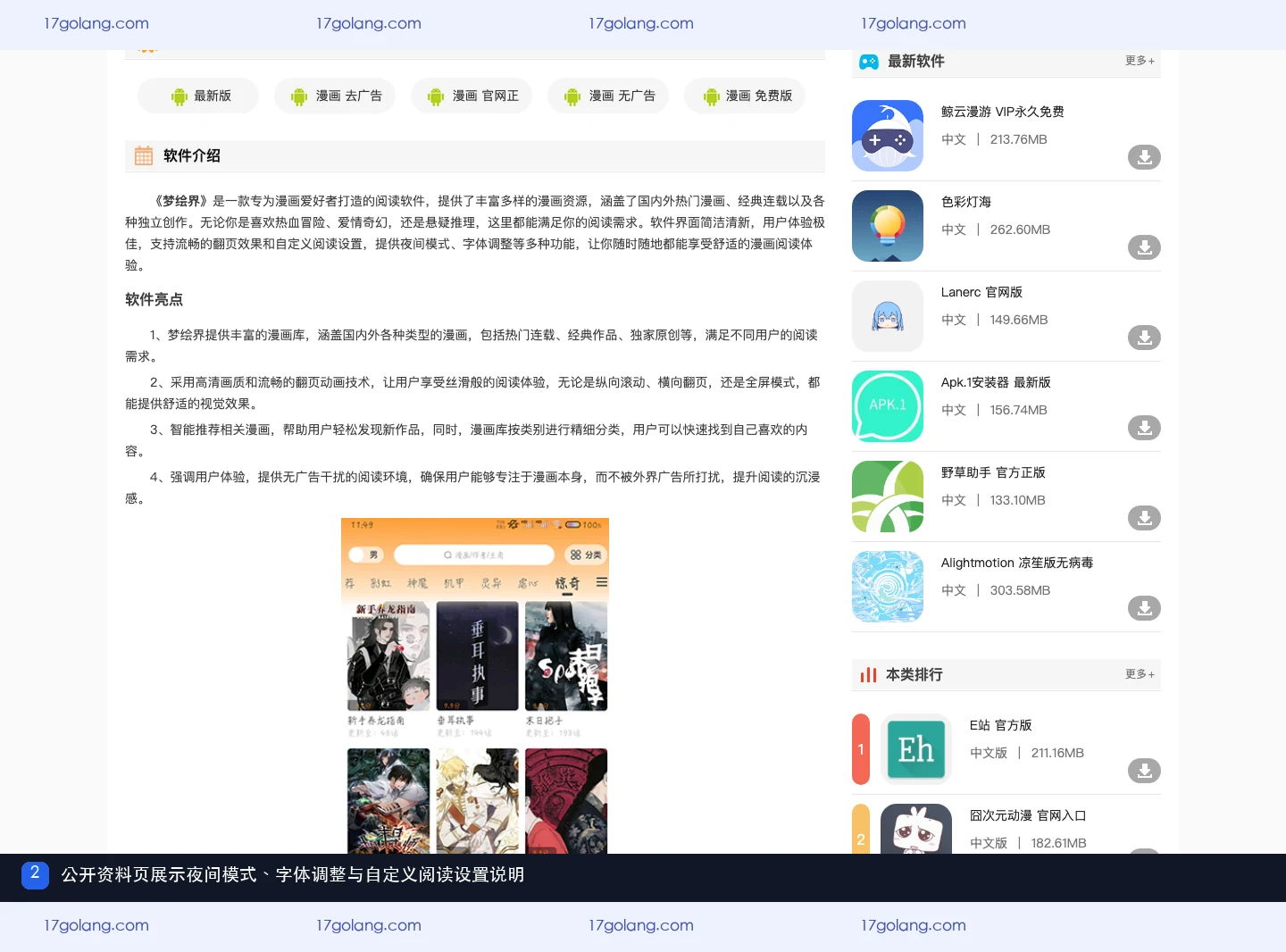Download 鲸云漫游 via its download icon
The width and height of the screenshot is (1286, 952).
tap(1144, 157)
